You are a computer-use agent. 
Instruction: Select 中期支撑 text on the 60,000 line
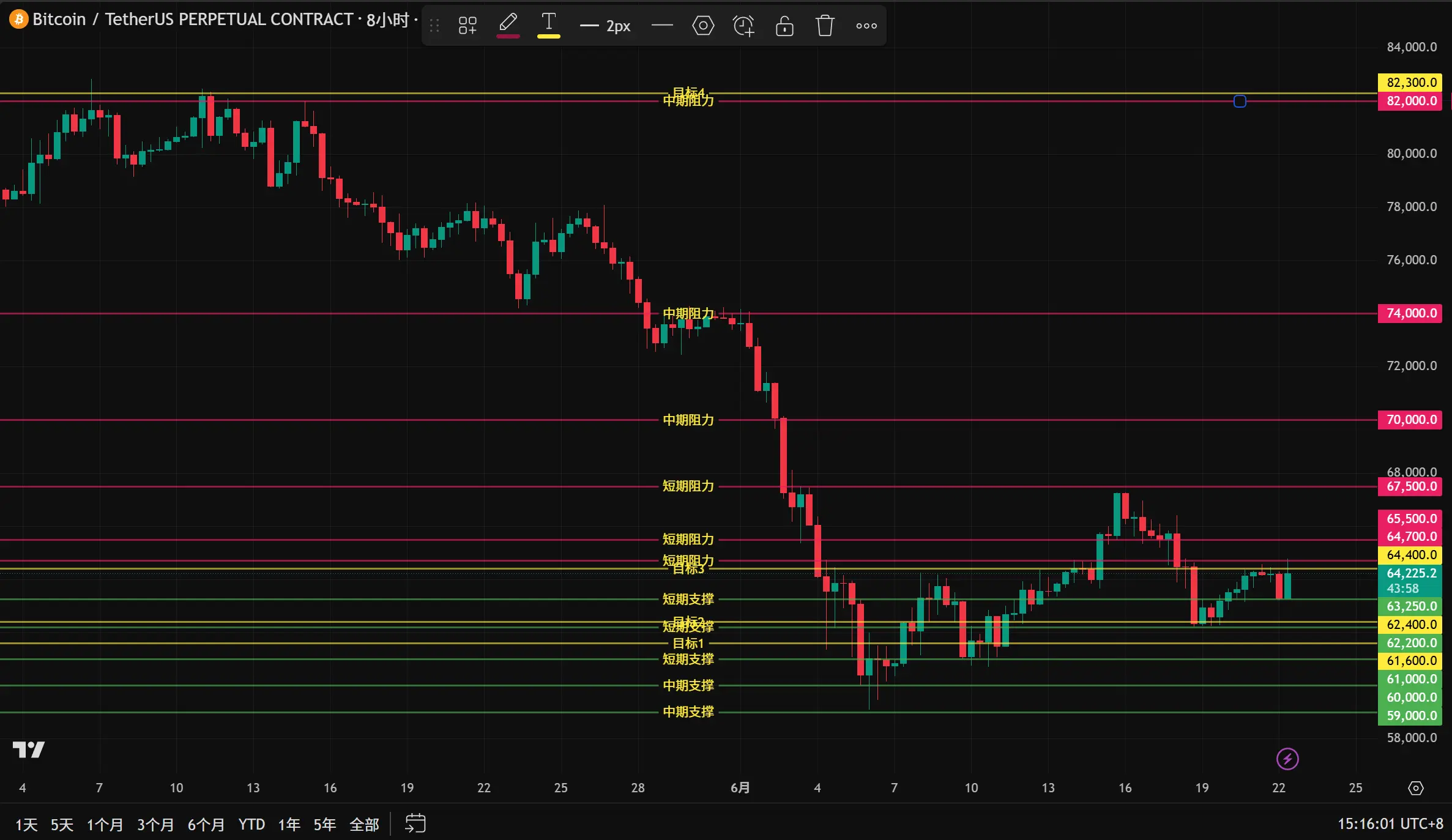coord(688,686)
